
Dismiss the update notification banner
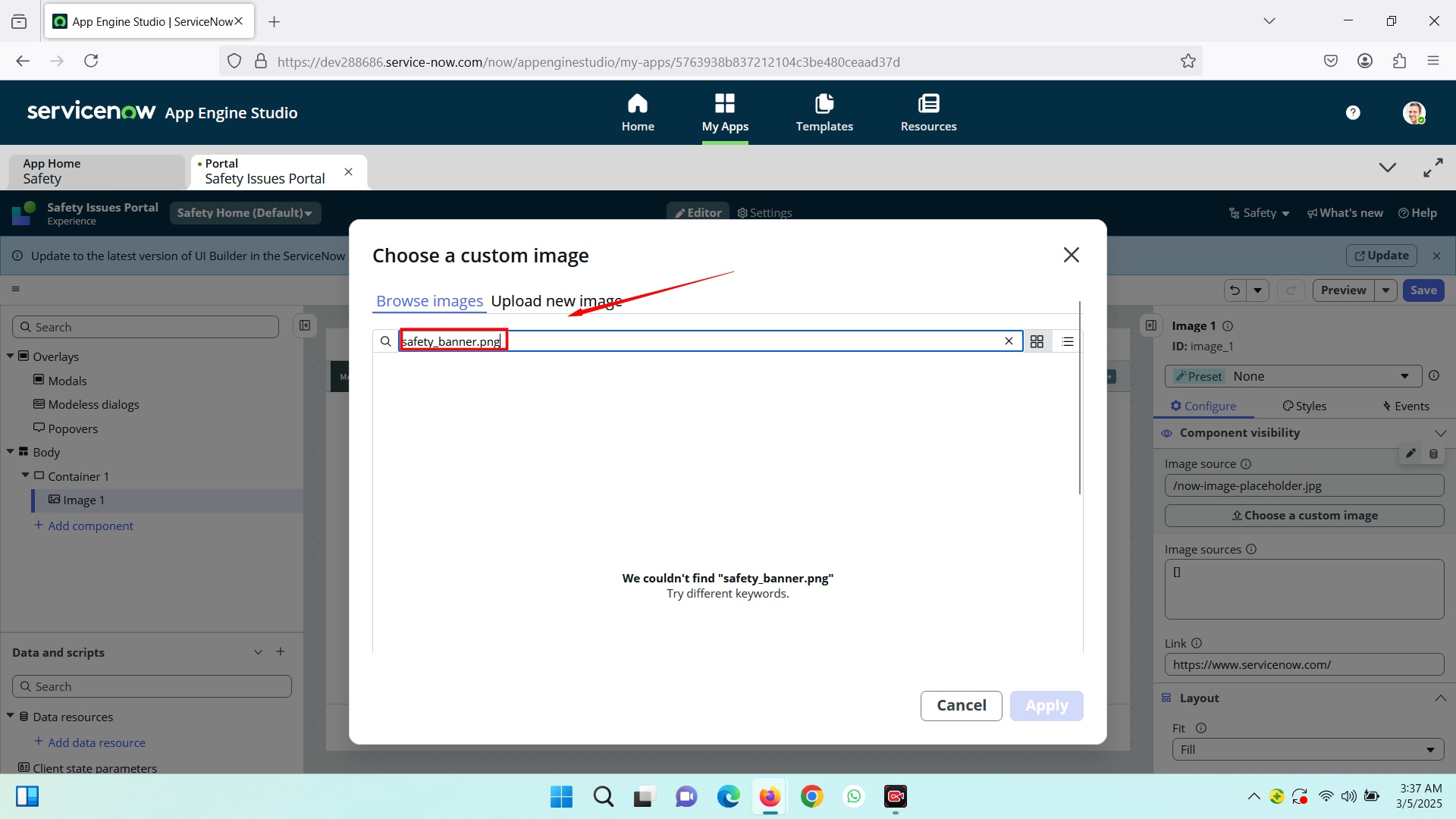[x=1436, y=256]
